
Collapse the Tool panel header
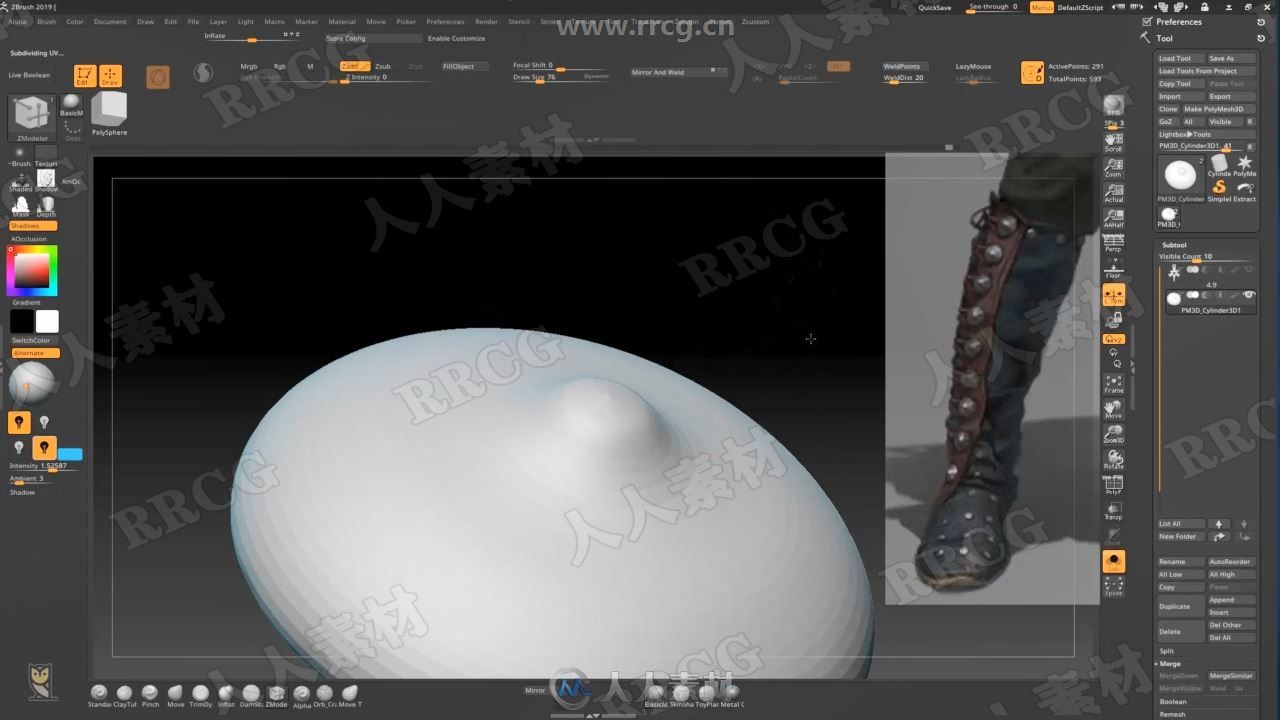click(x=1164, y=38)
